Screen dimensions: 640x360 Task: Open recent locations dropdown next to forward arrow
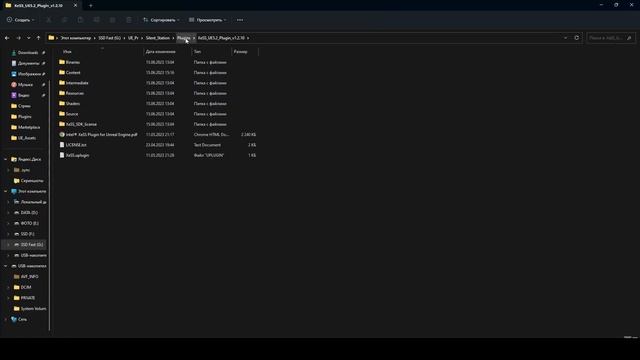coord(28,38)
